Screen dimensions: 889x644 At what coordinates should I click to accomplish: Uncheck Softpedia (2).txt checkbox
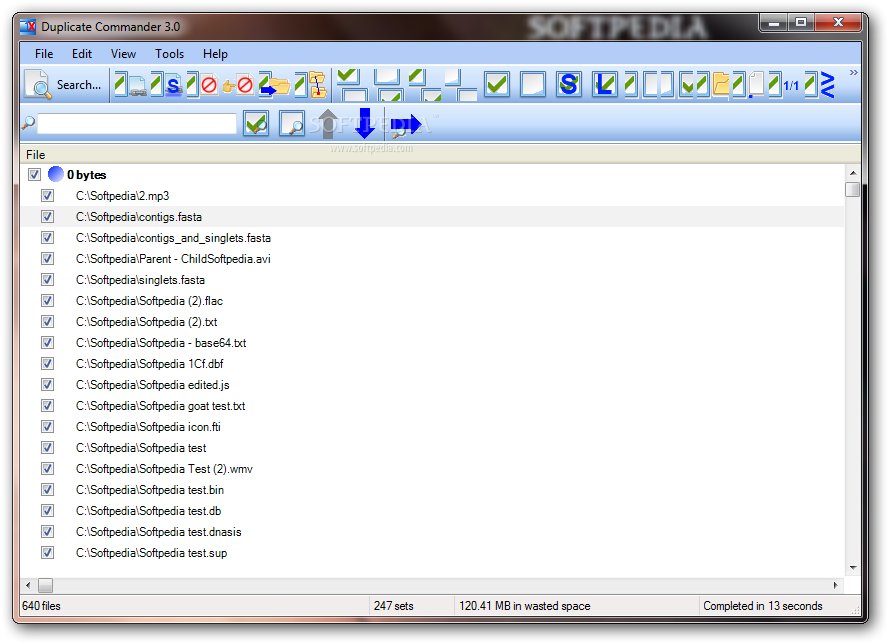(48, 321)
